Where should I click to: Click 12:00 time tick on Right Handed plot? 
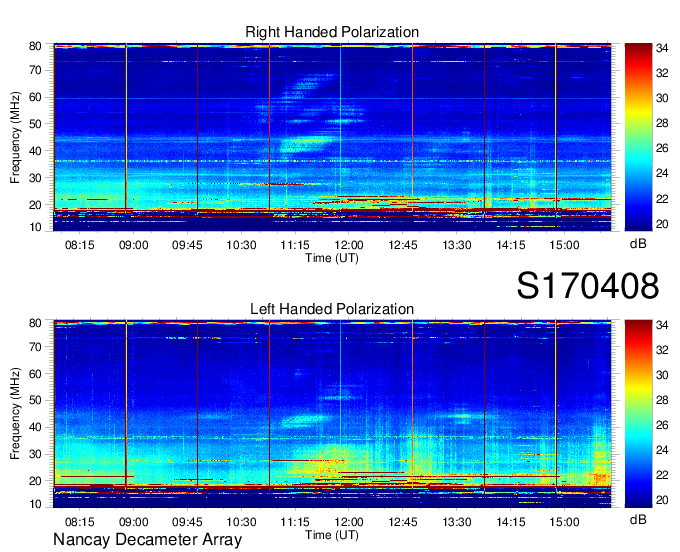point(349,245)
